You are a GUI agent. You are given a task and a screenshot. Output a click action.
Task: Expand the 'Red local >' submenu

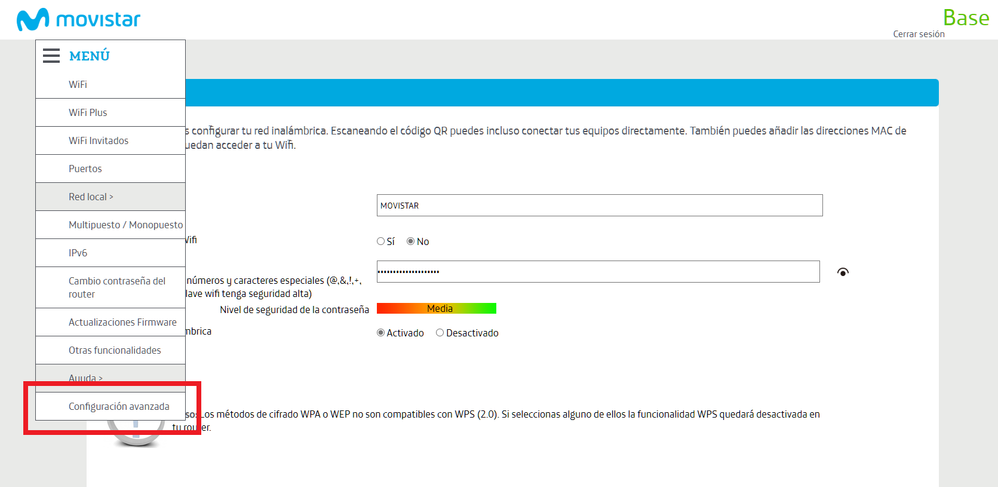[91, 197]
